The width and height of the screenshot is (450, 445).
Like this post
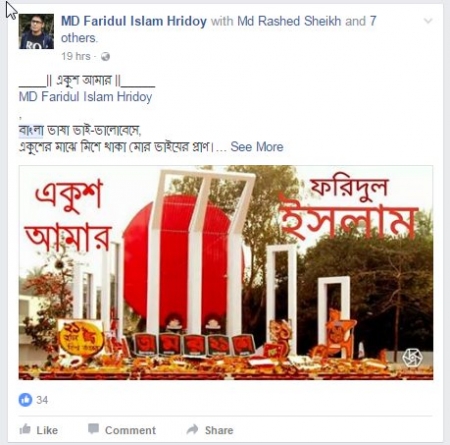39,430
